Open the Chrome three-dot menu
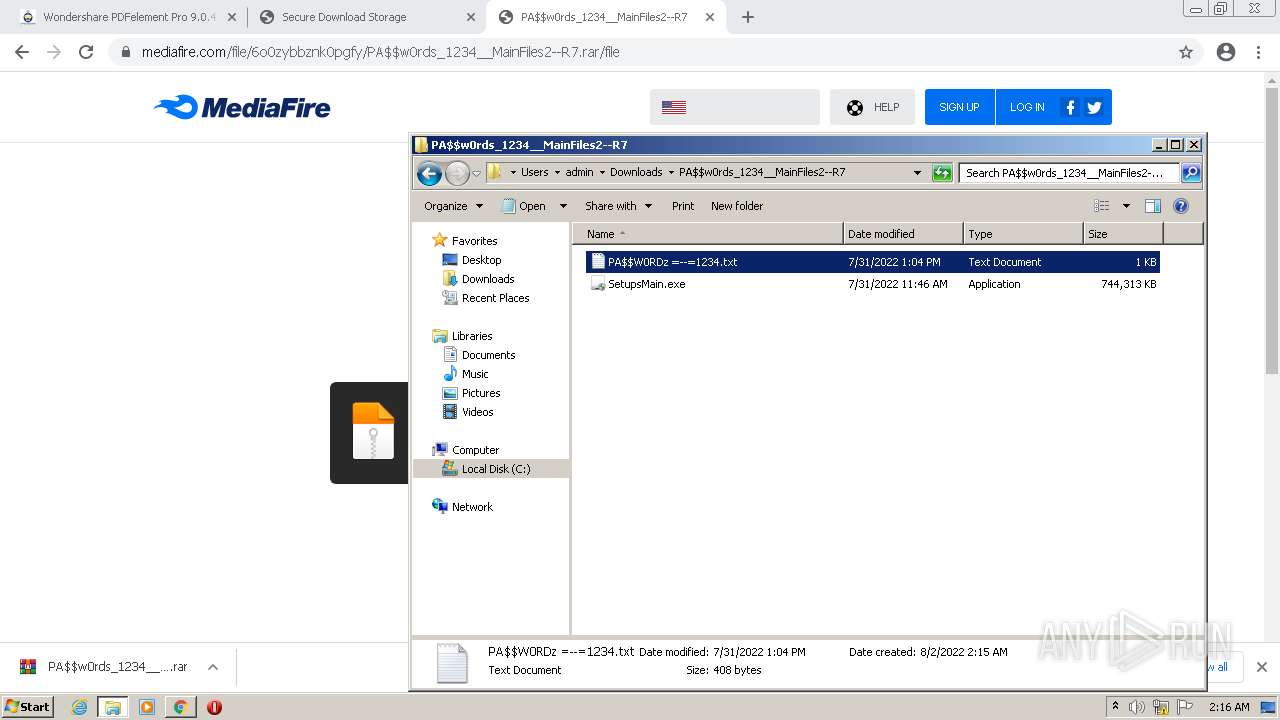This screenshot has height=720, width=1280. coord(1259,52)
